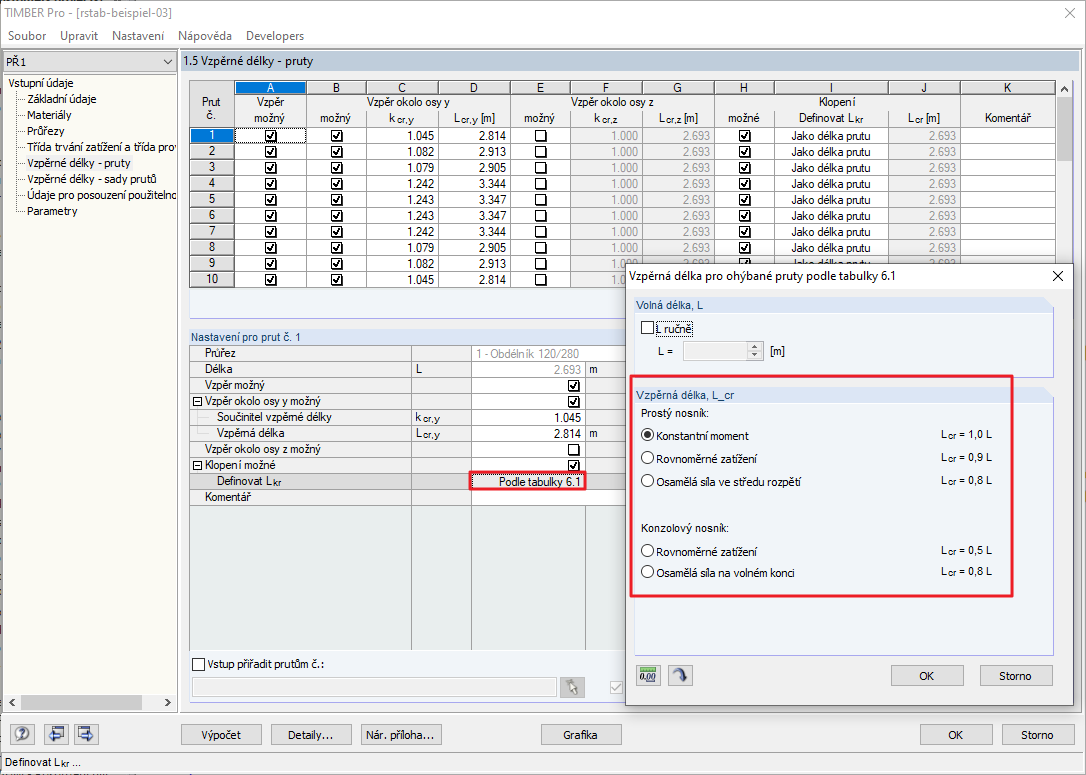Select 'Osamělá síla na volném konci'
Viewport: 1086px width, 775px height.
[648, 572]
